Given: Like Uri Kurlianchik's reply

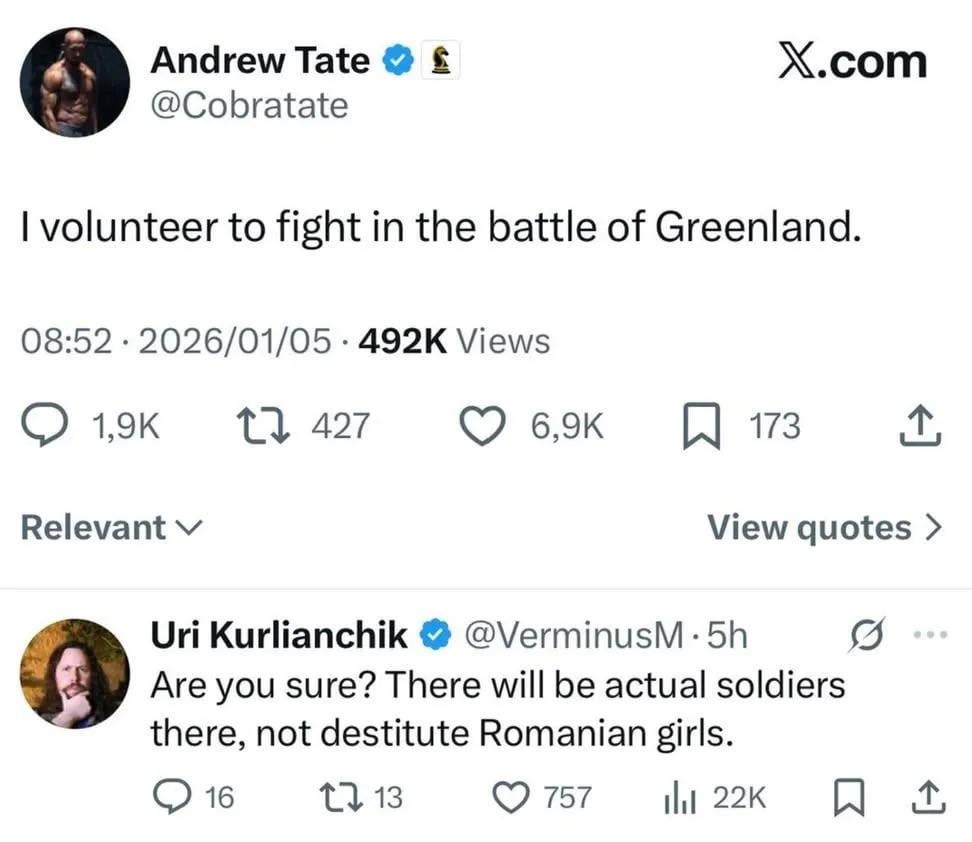Looking at the screenshot, I should point(511,796).
